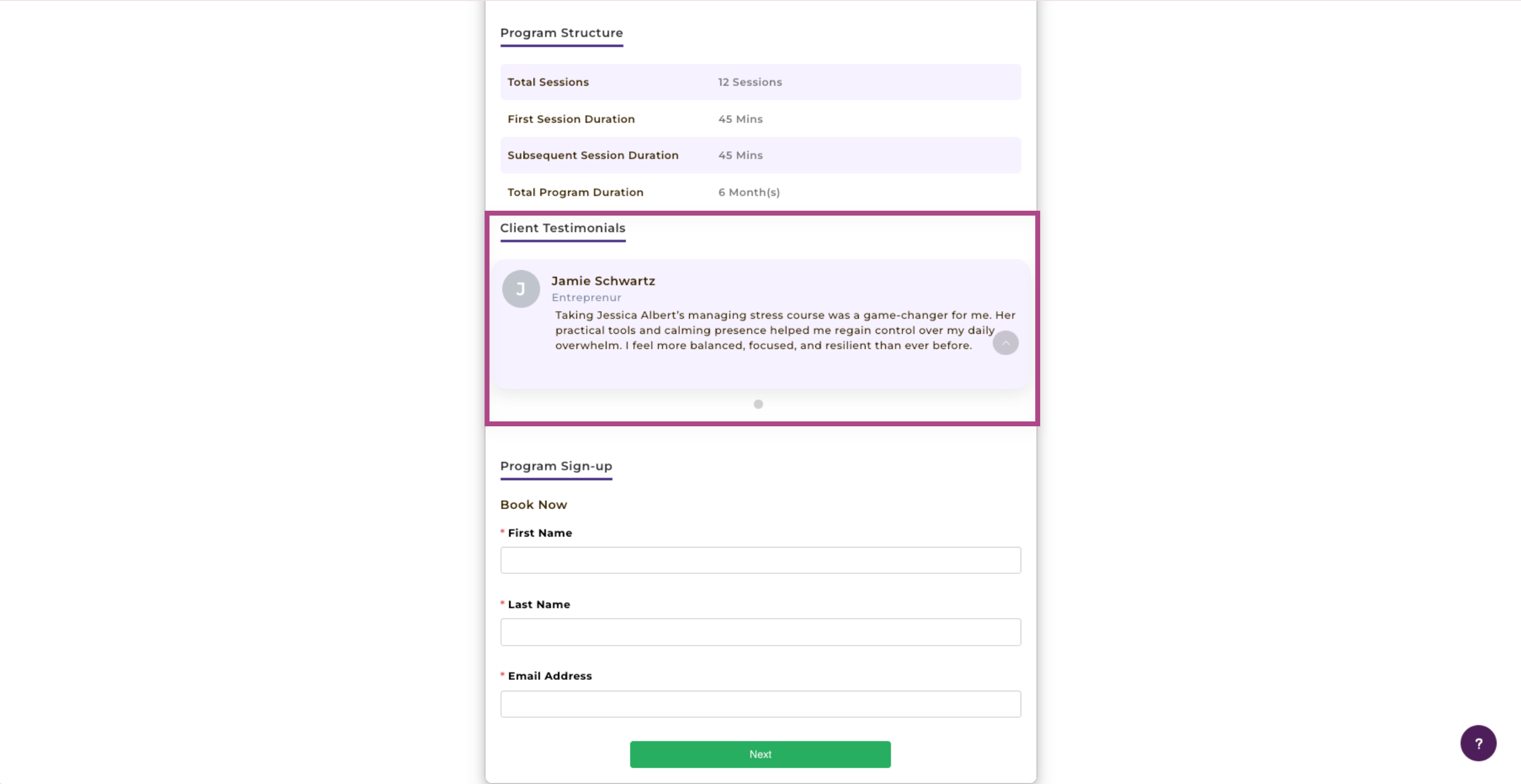Select the First Session Duration row

click(x=760, y=119)
